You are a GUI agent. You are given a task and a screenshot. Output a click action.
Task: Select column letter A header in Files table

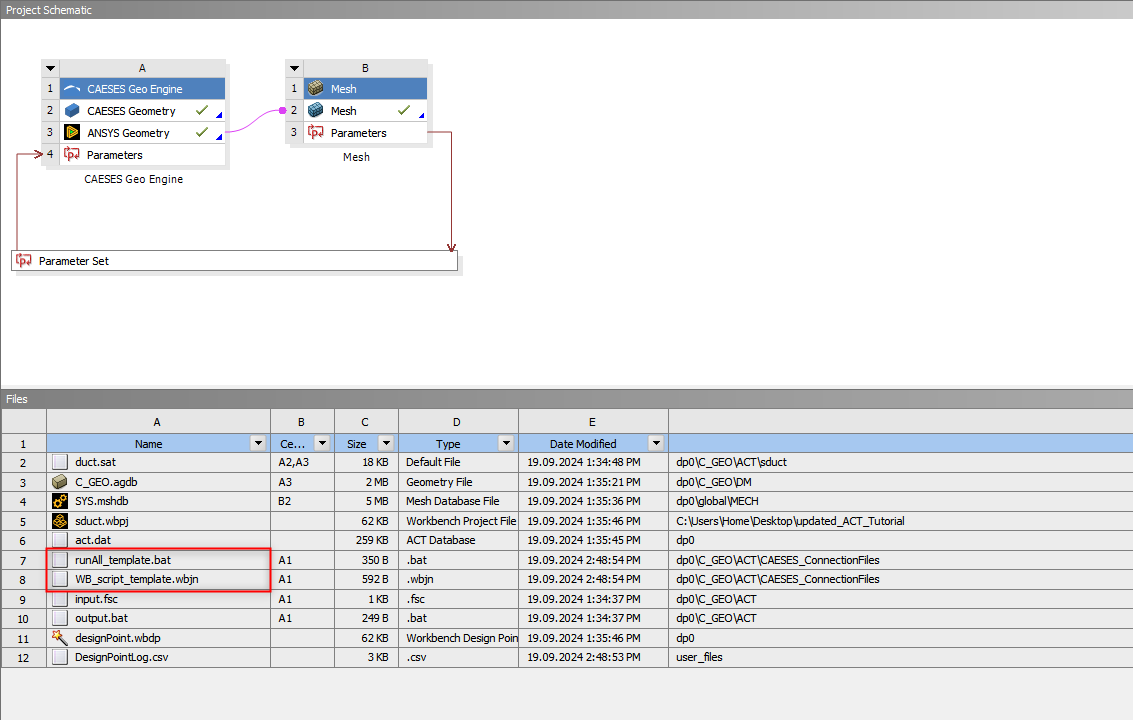(158, 421)
